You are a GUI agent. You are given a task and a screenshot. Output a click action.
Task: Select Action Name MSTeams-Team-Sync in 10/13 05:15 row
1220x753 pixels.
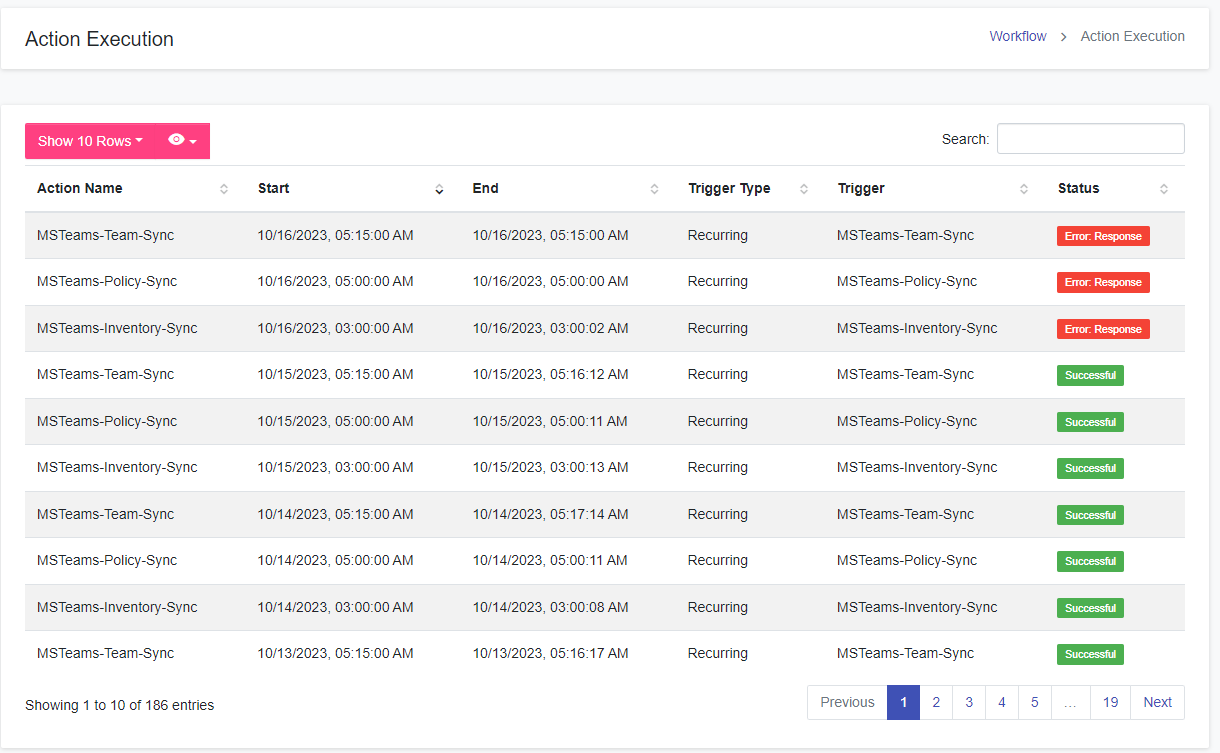tap(105, 653)
